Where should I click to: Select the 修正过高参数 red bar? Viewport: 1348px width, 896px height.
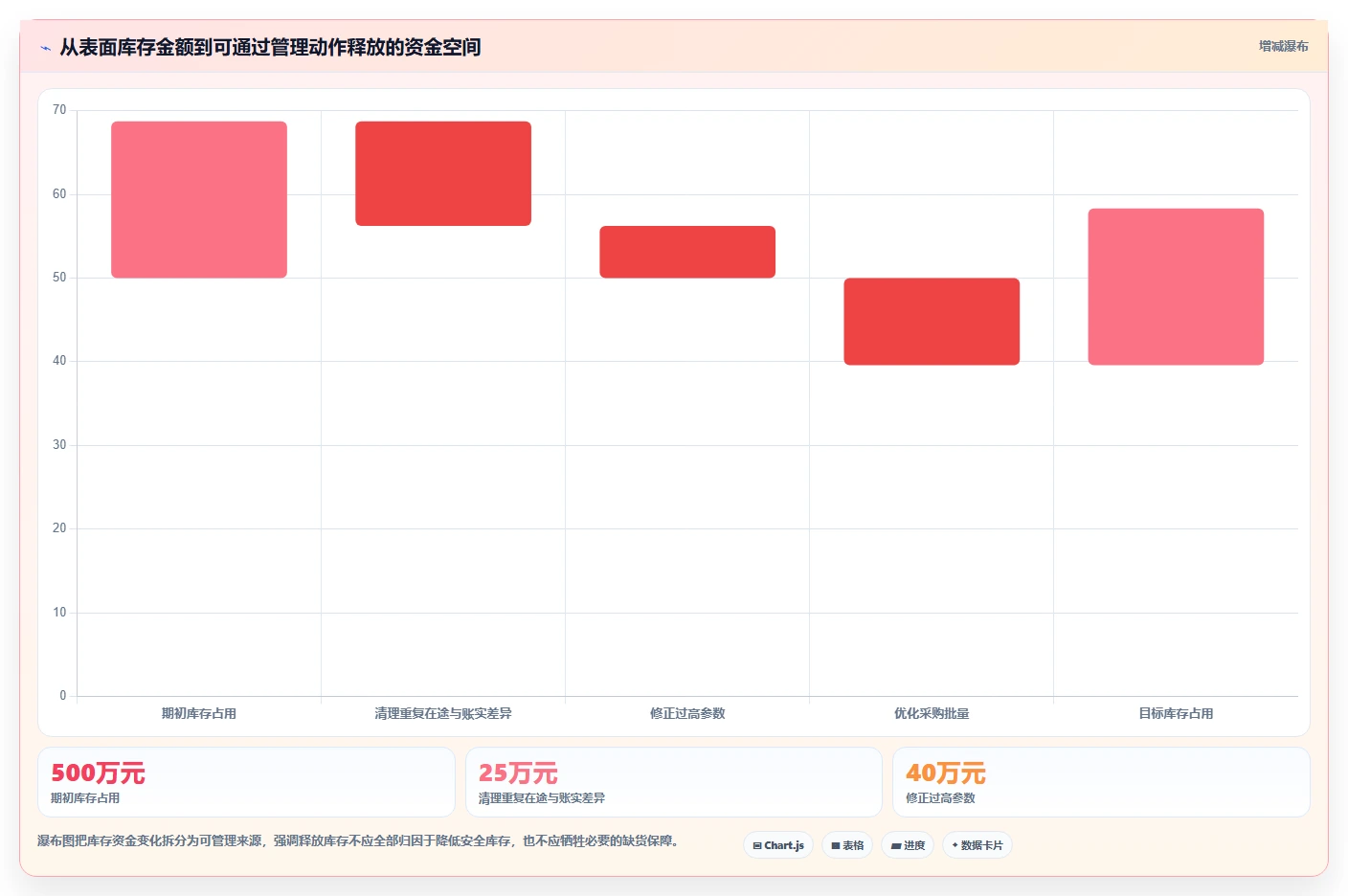click(x=687, y=252)
